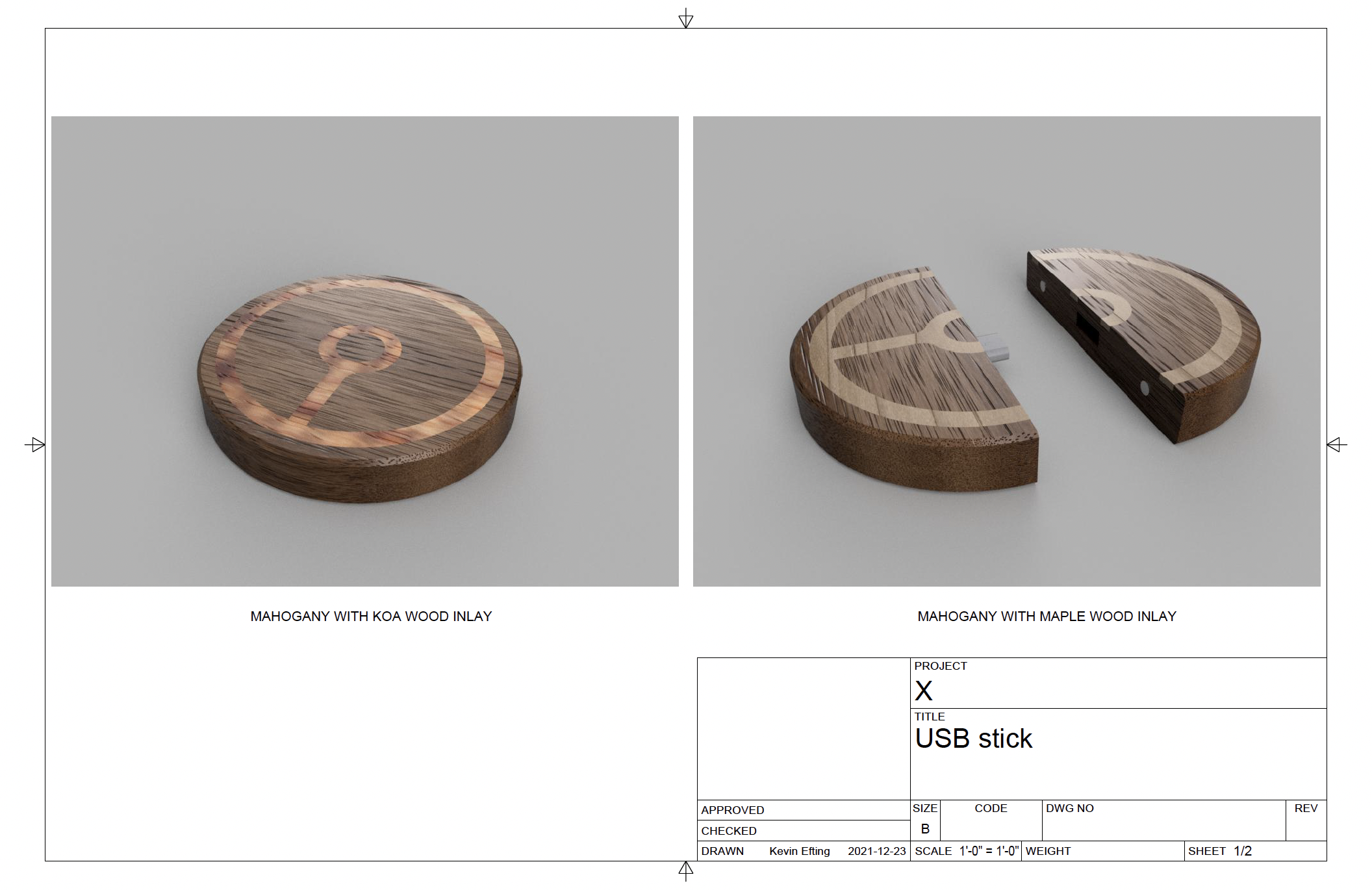Click the SIZE cell showing B
Image resolution: width=1372 pixels, height=890 pixels.
tap(925, 829)
